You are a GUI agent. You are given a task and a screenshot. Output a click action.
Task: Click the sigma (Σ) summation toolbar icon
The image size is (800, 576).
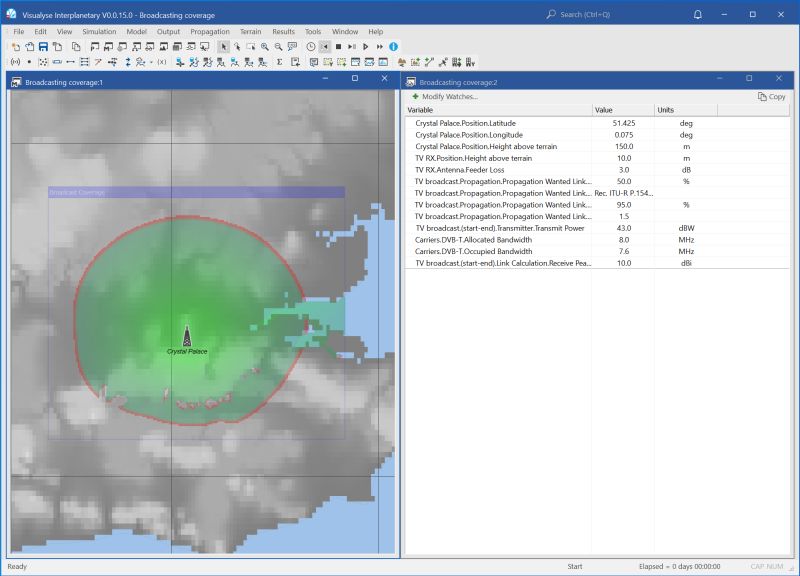tap(278, 62)
